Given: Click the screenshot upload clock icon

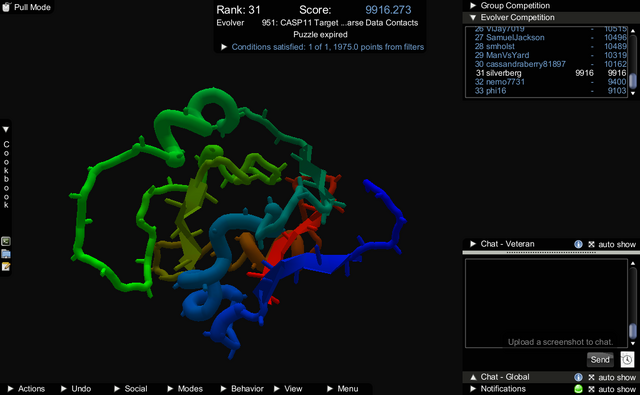Looking at the screenshot, I should pyautogui.click(x=627, y=359).
